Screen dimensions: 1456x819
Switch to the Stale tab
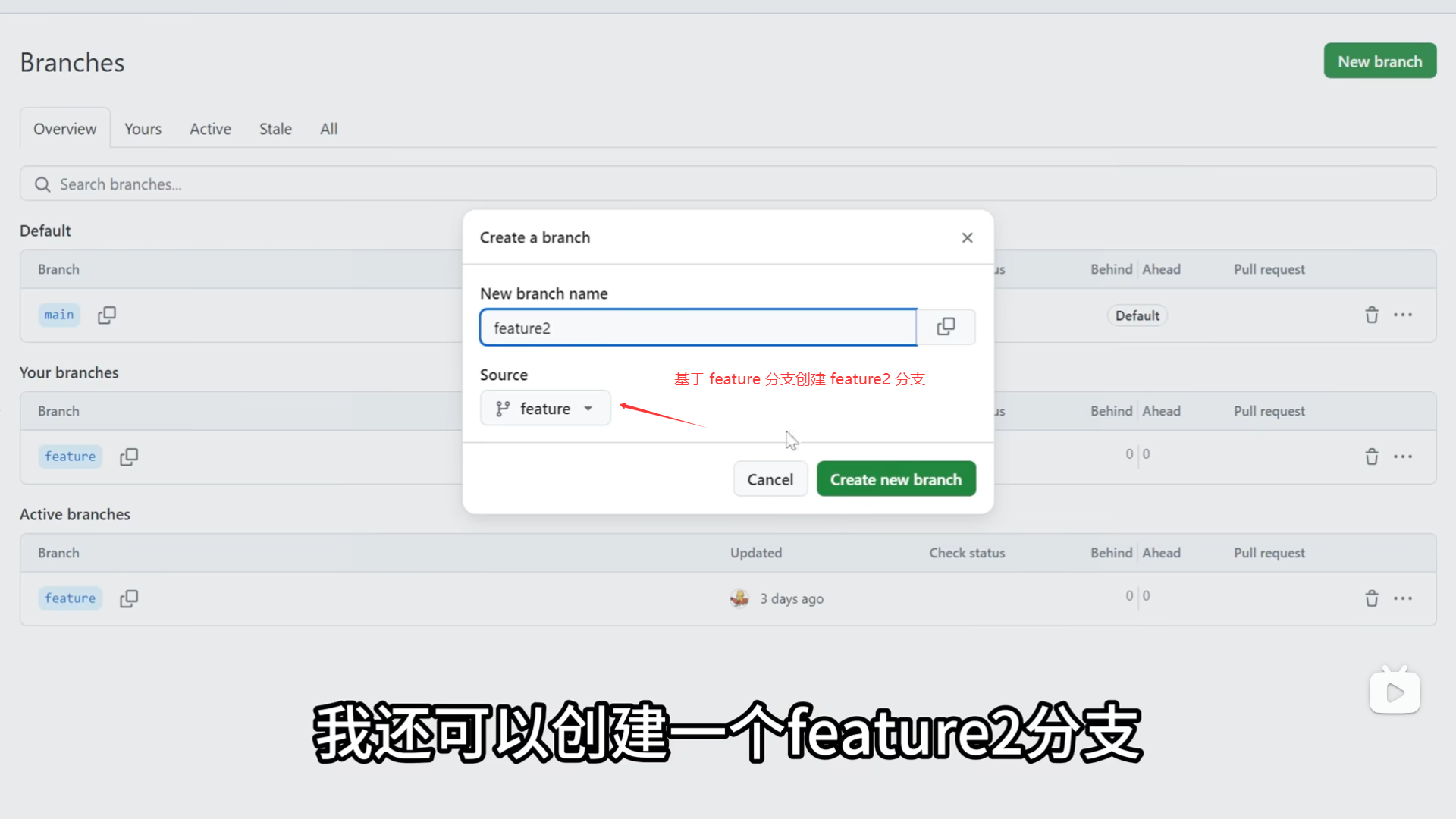(275, 129)
